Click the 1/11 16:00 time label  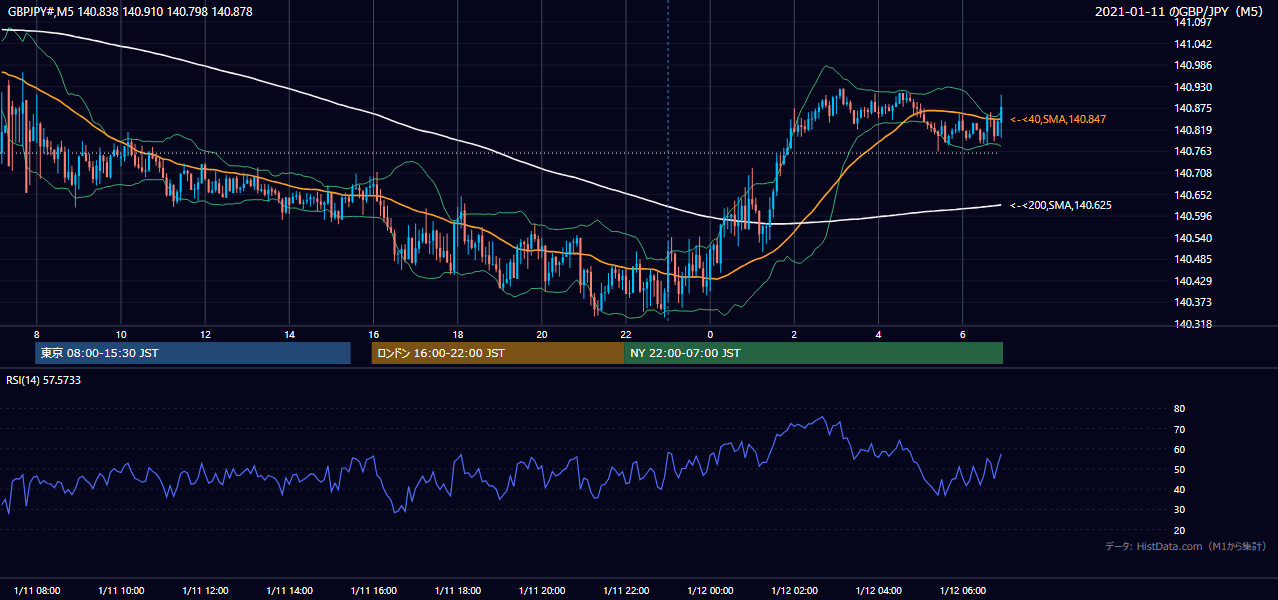click(374, 590)
